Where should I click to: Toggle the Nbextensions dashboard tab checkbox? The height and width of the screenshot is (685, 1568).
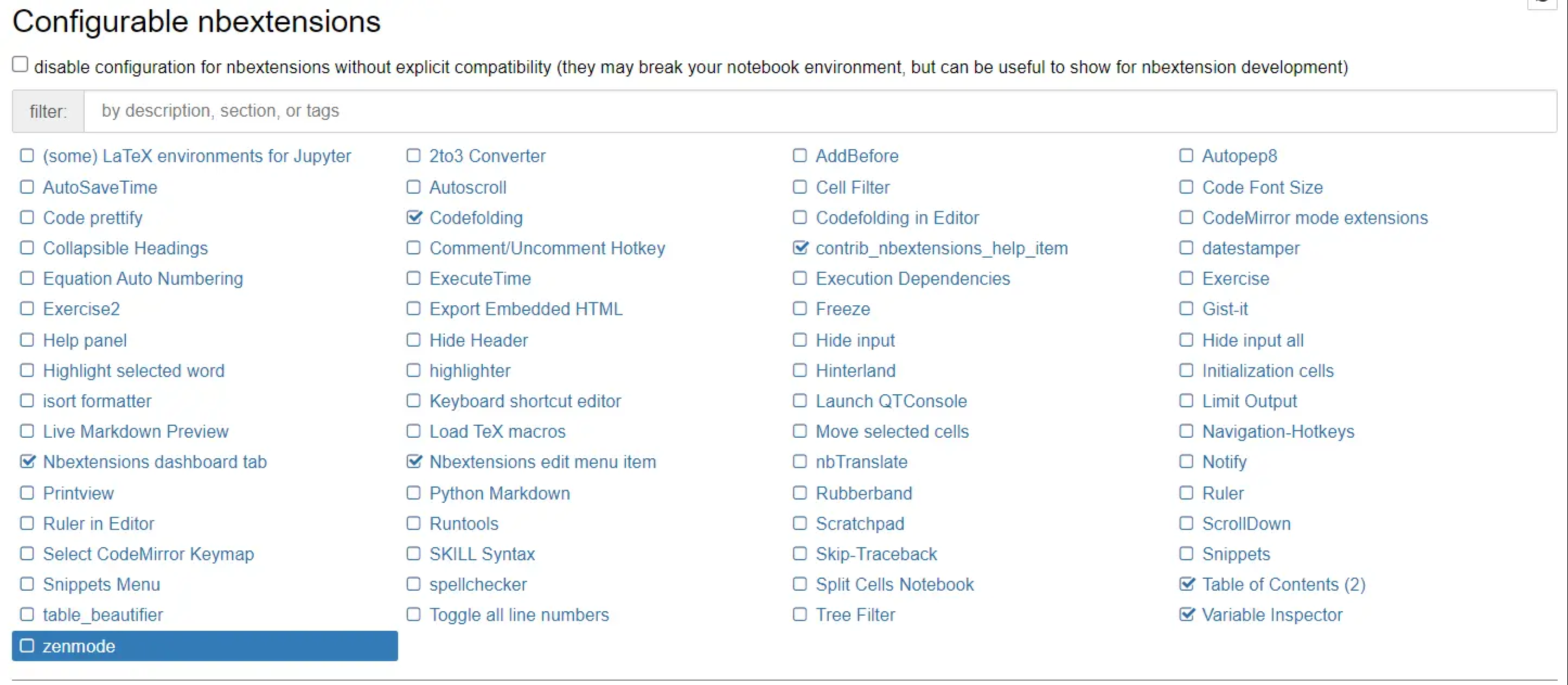pos(27,462)
